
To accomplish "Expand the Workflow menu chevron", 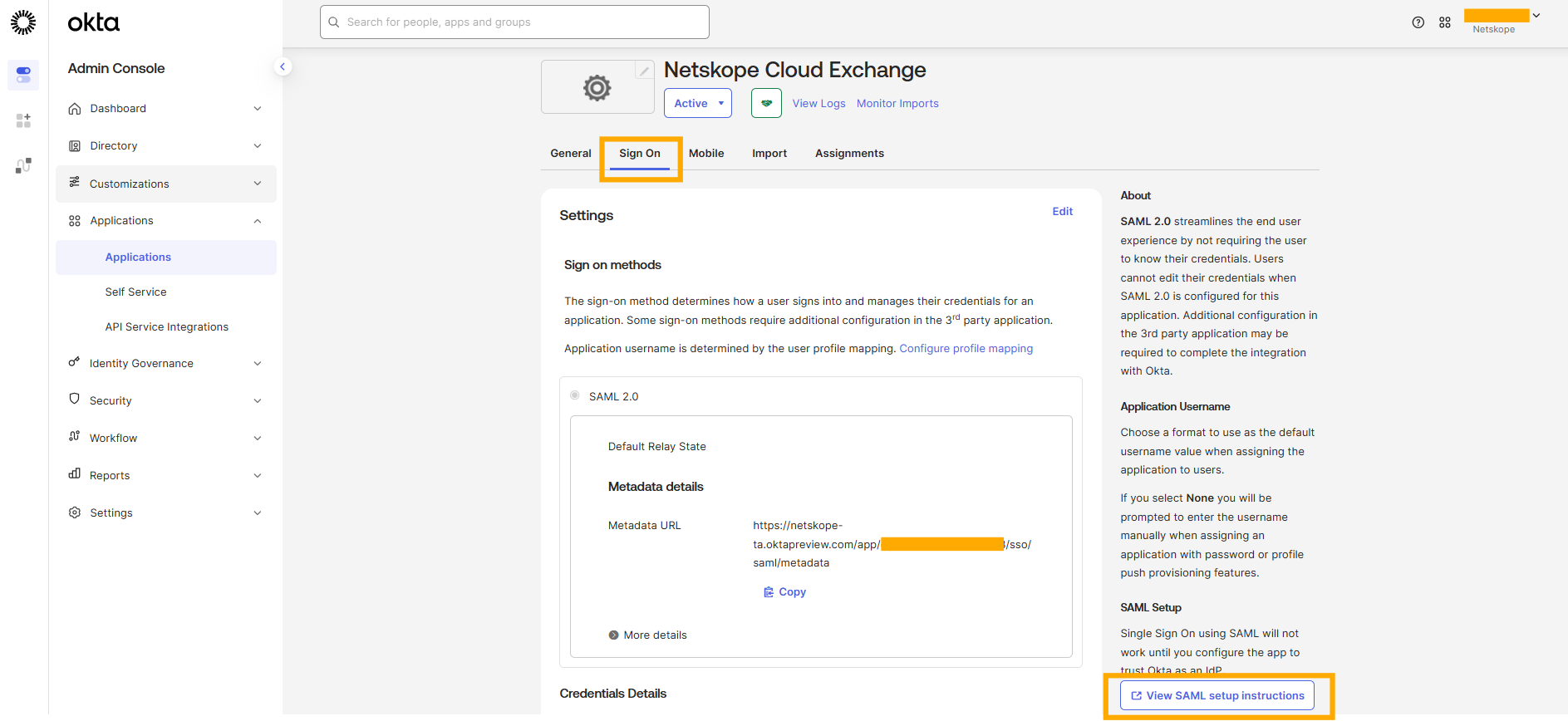I will pyautogui.click(x=258, y=439).
